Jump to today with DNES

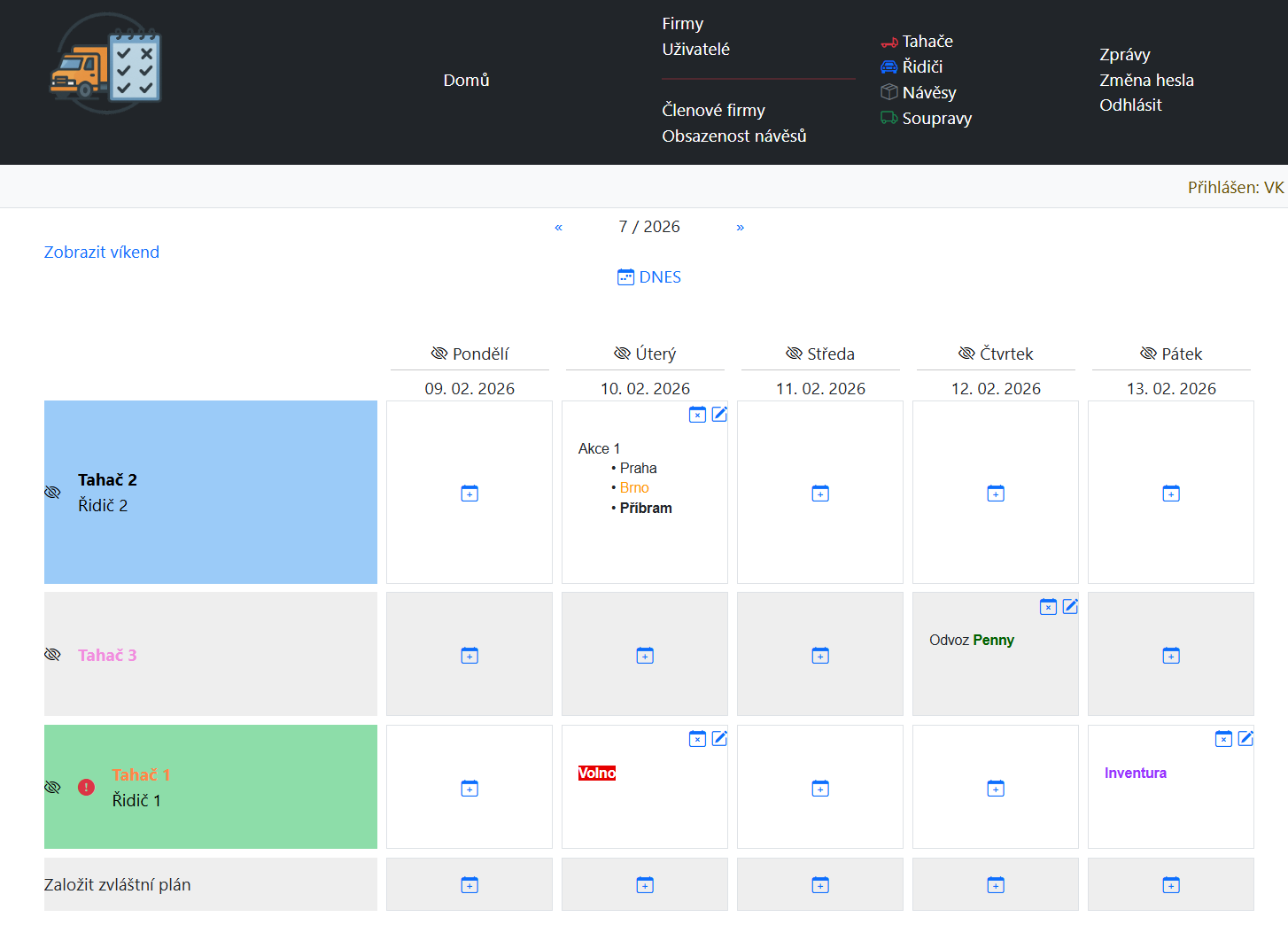pyautogui.click(x=649, y=277)
